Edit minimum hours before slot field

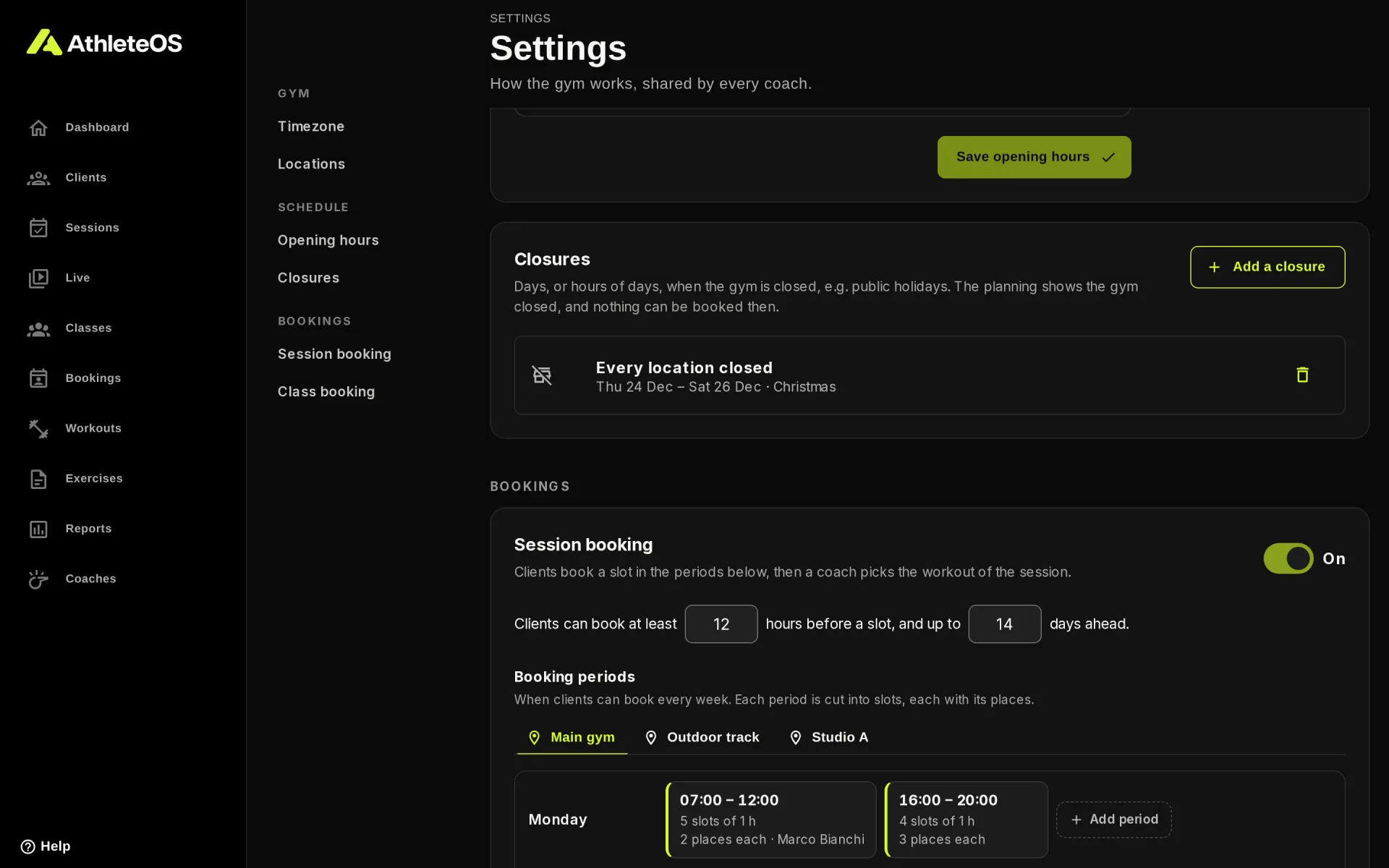tap(721, 624)
